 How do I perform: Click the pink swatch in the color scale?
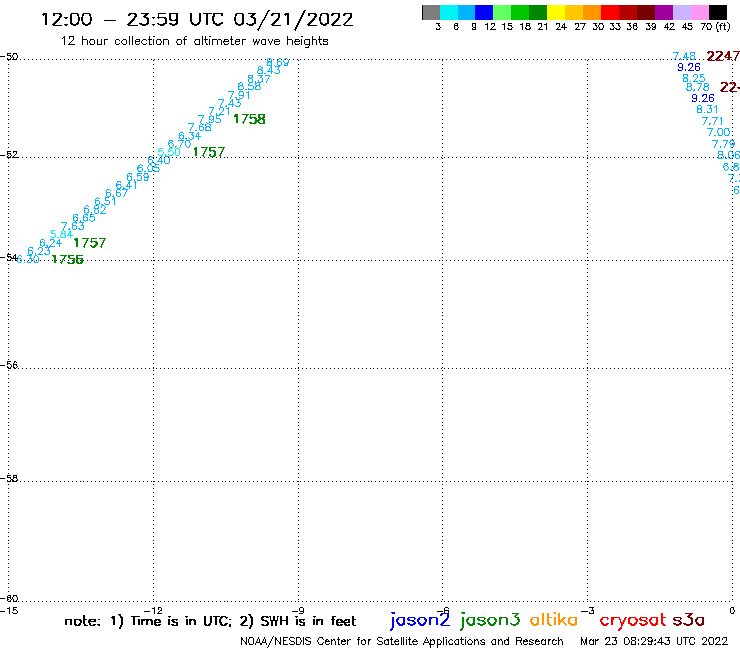pos(699,13)
